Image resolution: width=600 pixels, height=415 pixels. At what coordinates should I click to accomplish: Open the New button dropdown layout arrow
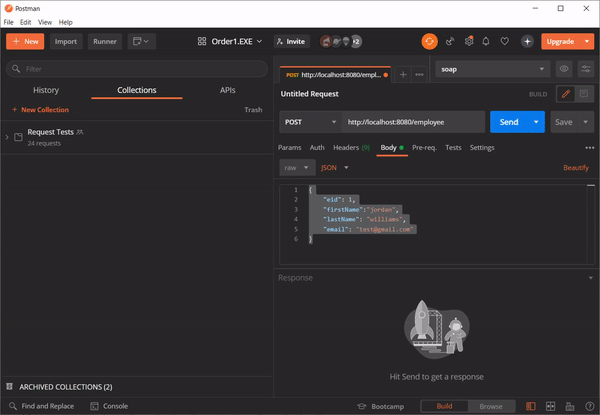point(146,41)
